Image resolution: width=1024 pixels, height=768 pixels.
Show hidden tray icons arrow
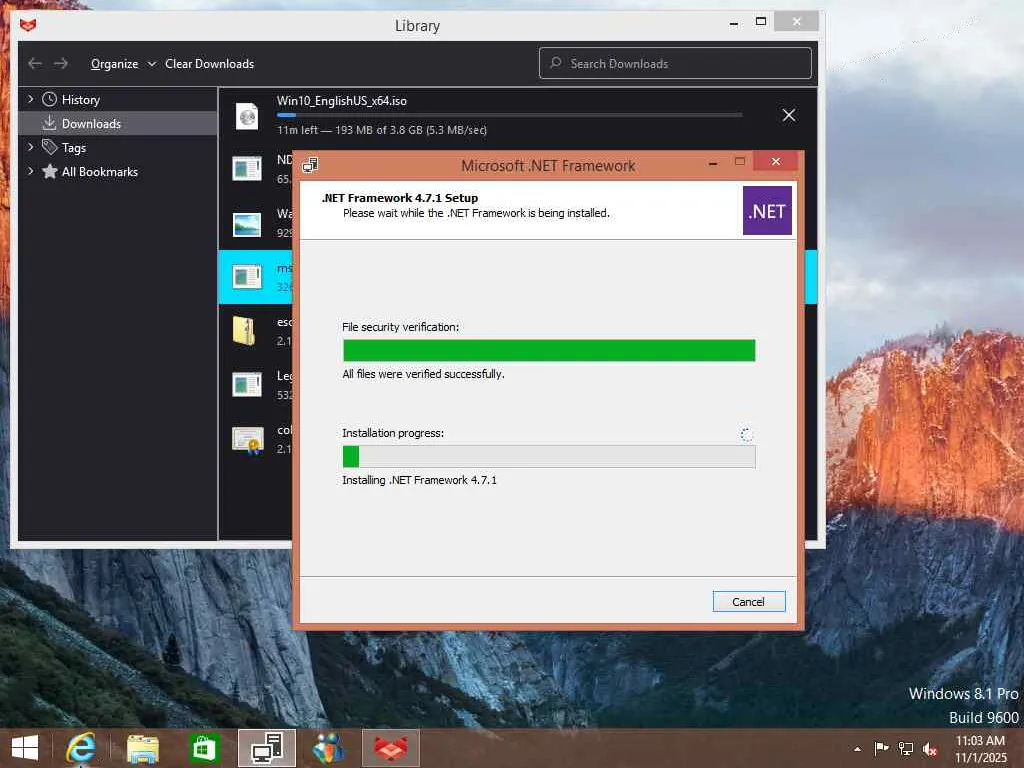pos(857,748)
